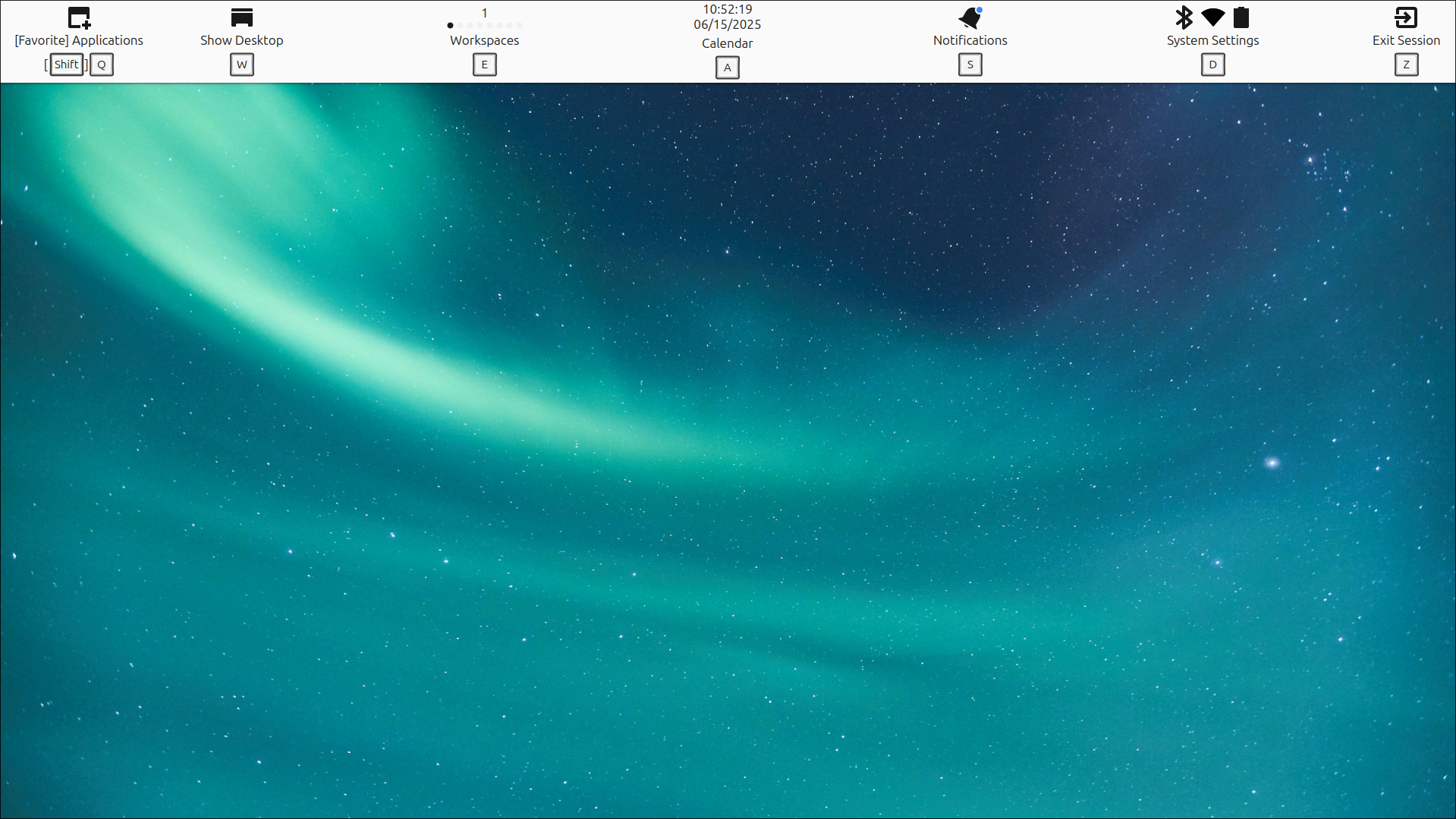The width and height of the screenshot is (1456, 819).
Task: Click the D shortcut key hint
Action: pos(1212,65)
